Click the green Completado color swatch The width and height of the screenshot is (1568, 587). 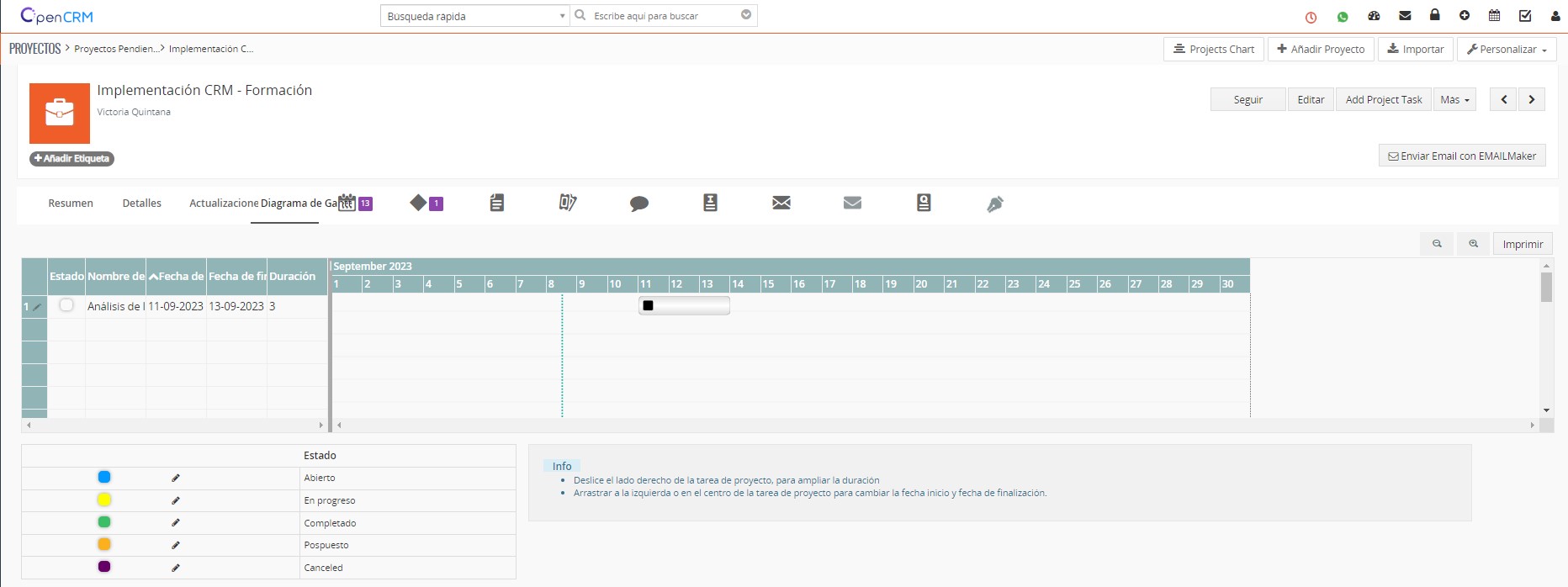[x=104, y=522]
